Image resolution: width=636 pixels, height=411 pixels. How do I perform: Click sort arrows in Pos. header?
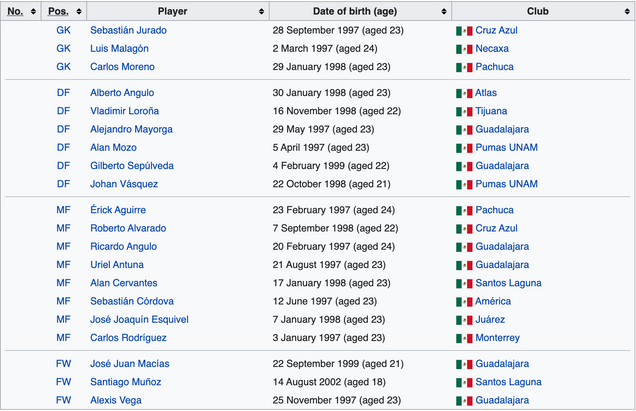click(78, 11)
